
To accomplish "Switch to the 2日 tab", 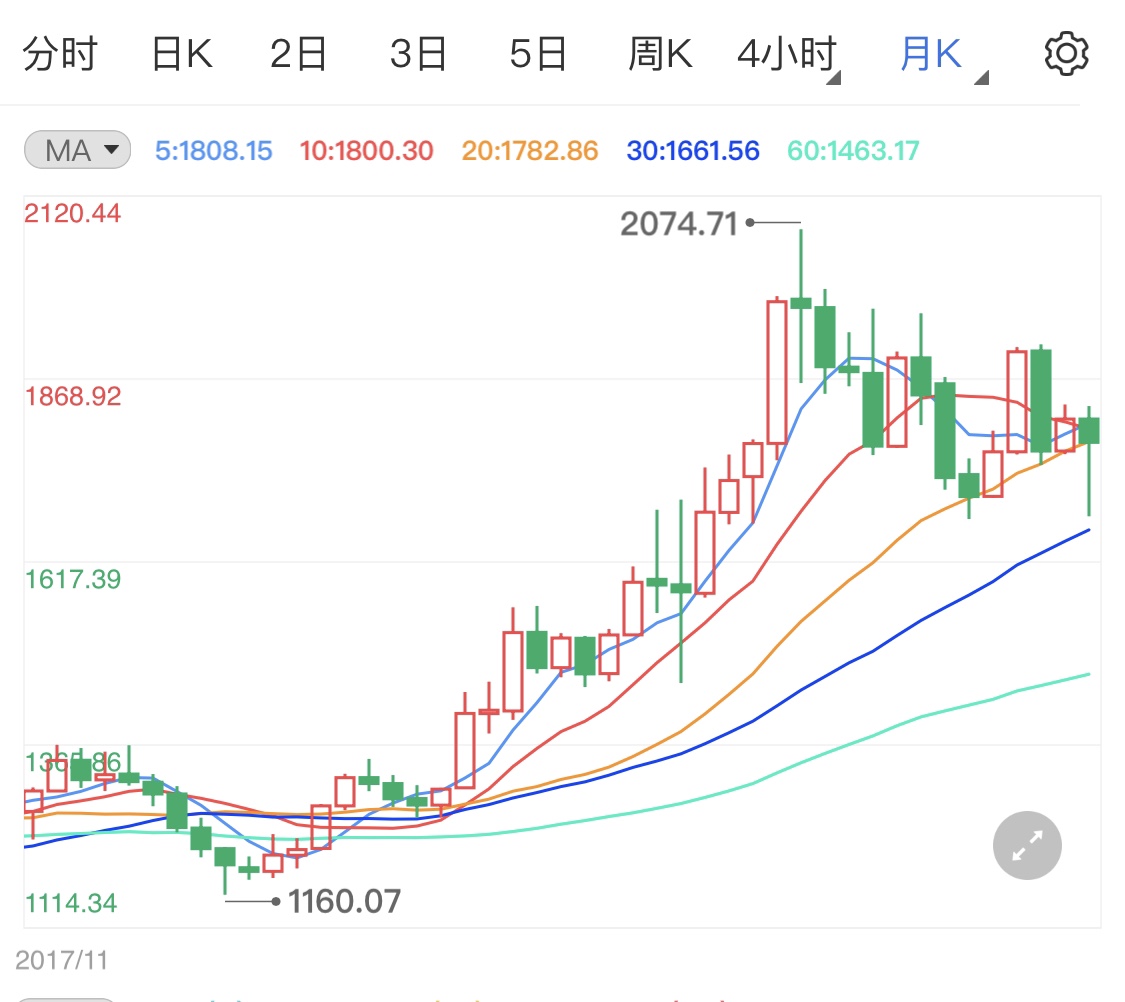I will (298, 54).
